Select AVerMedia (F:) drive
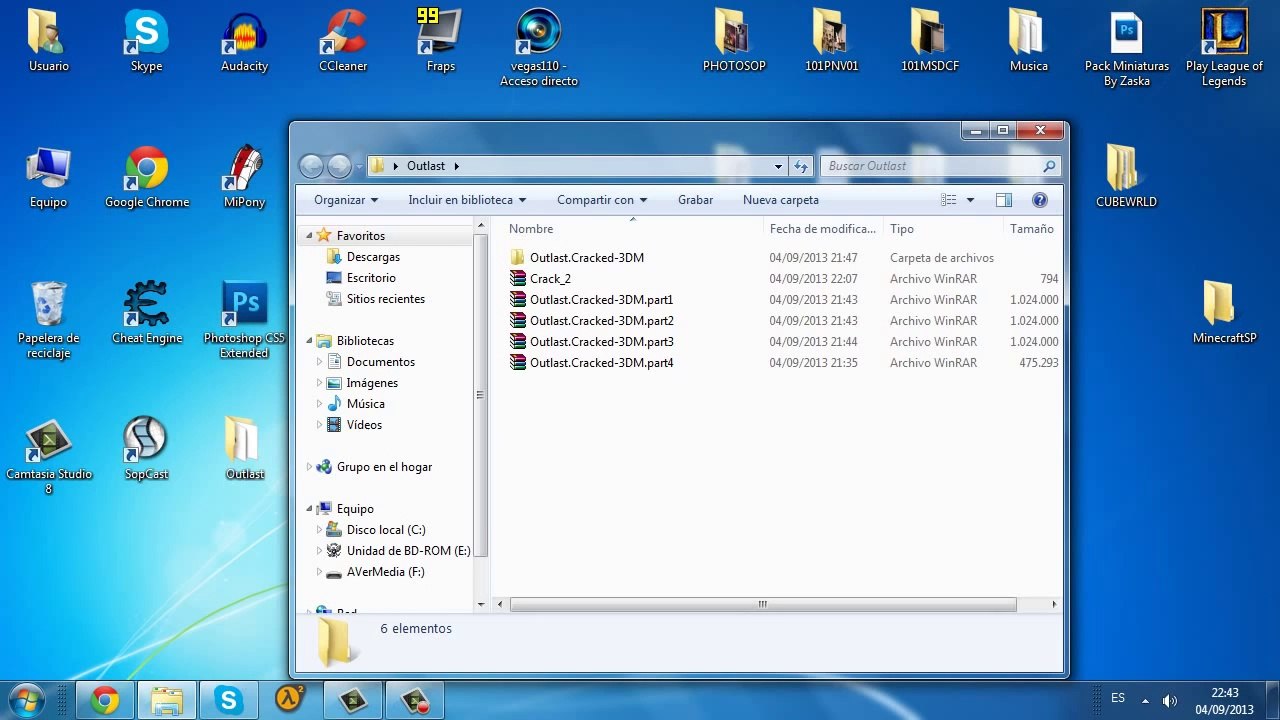 point(385,572)
